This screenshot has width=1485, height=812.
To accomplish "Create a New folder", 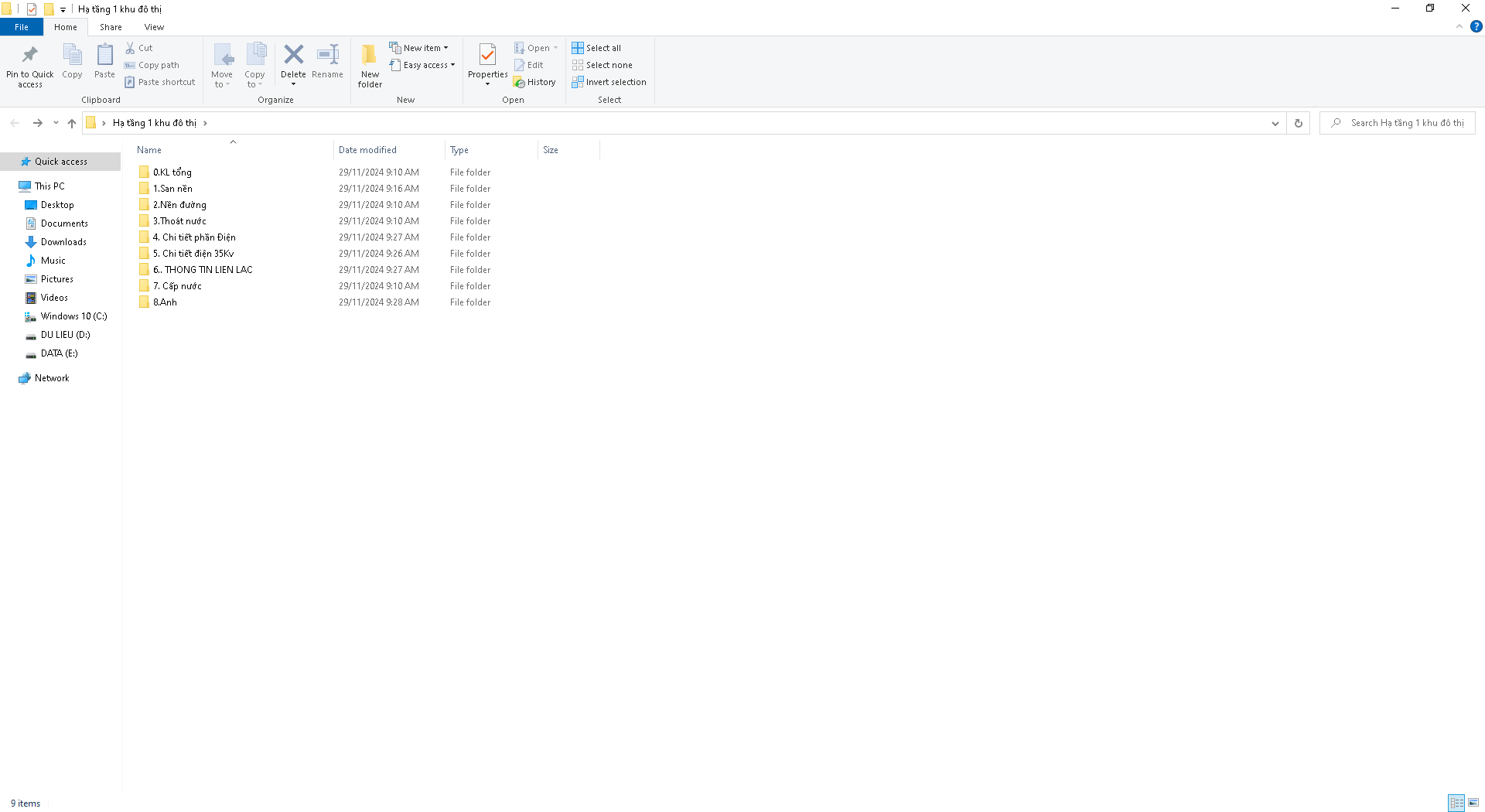I will [x=370, y=65].
